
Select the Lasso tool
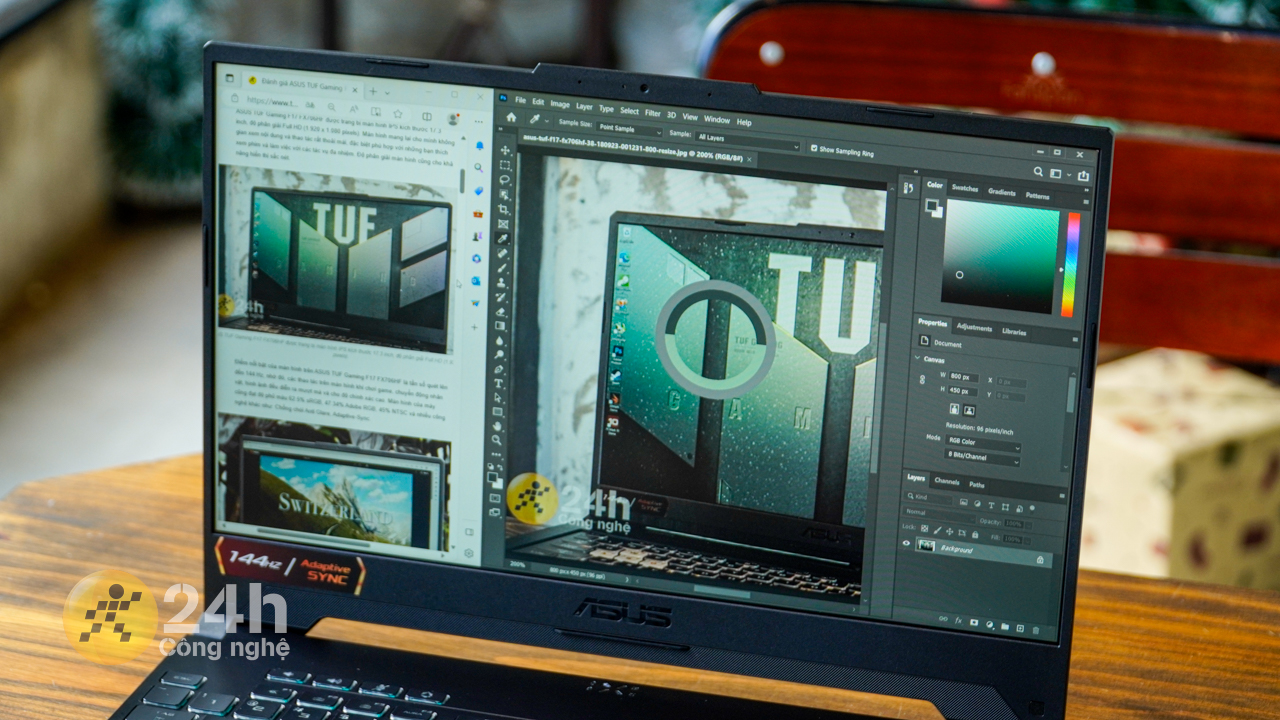point(504,180)
